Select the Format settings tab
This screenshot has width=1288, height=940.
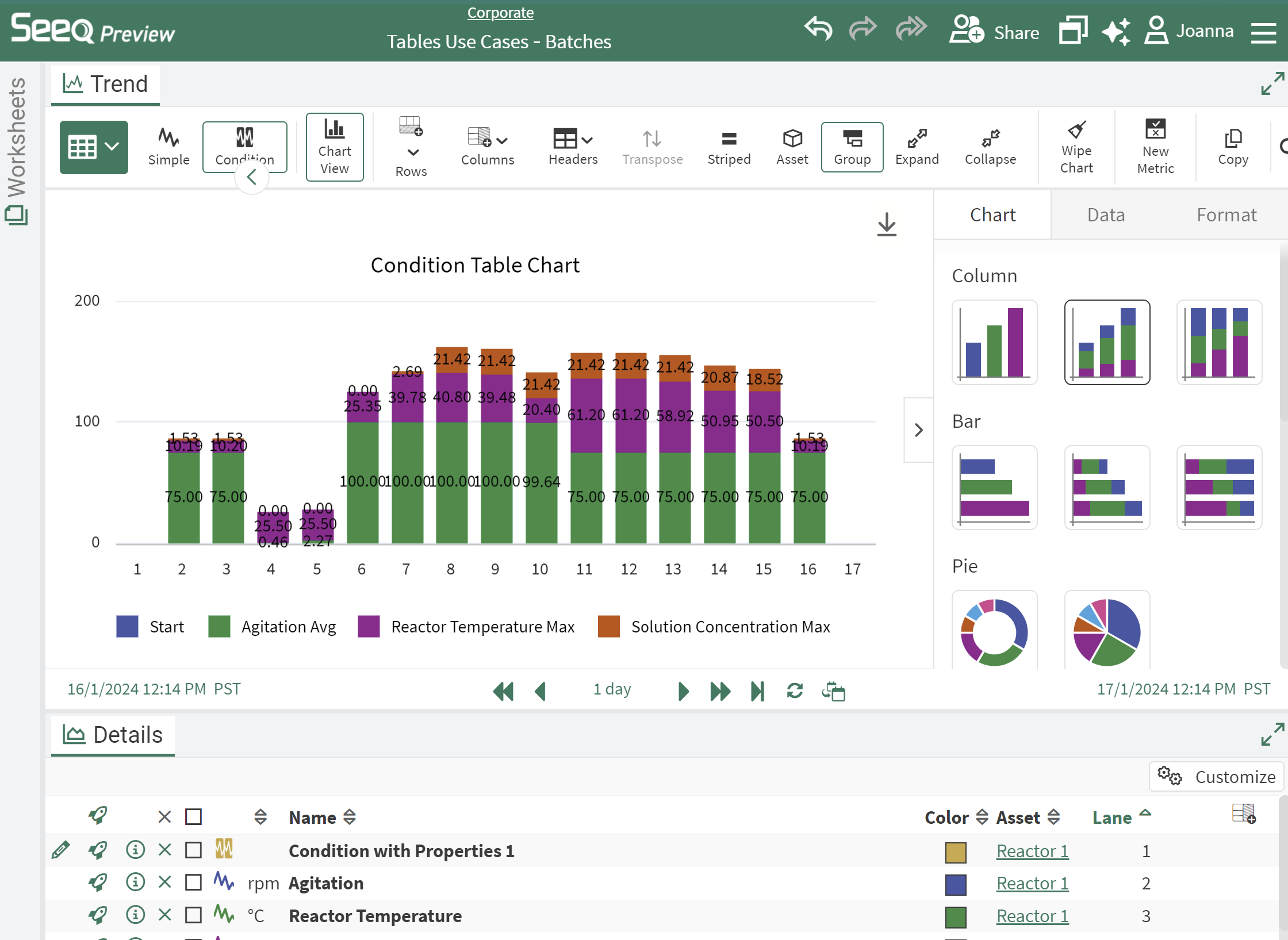tap(1226, 215)
